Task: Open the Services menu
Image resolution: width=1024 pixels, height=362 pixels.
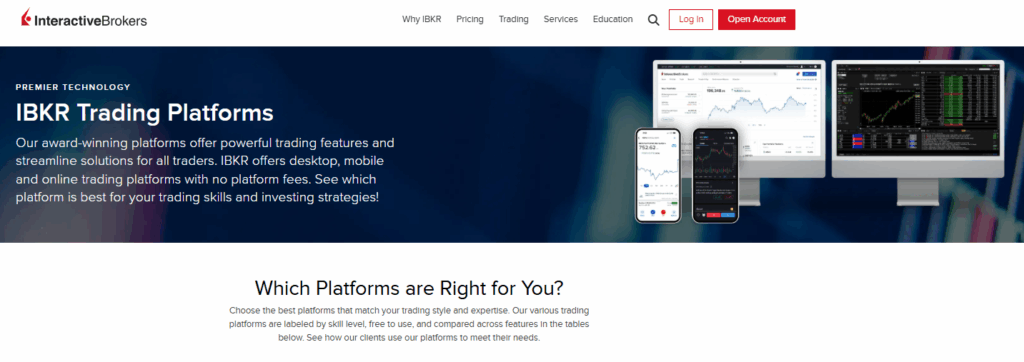Action: 560,20
